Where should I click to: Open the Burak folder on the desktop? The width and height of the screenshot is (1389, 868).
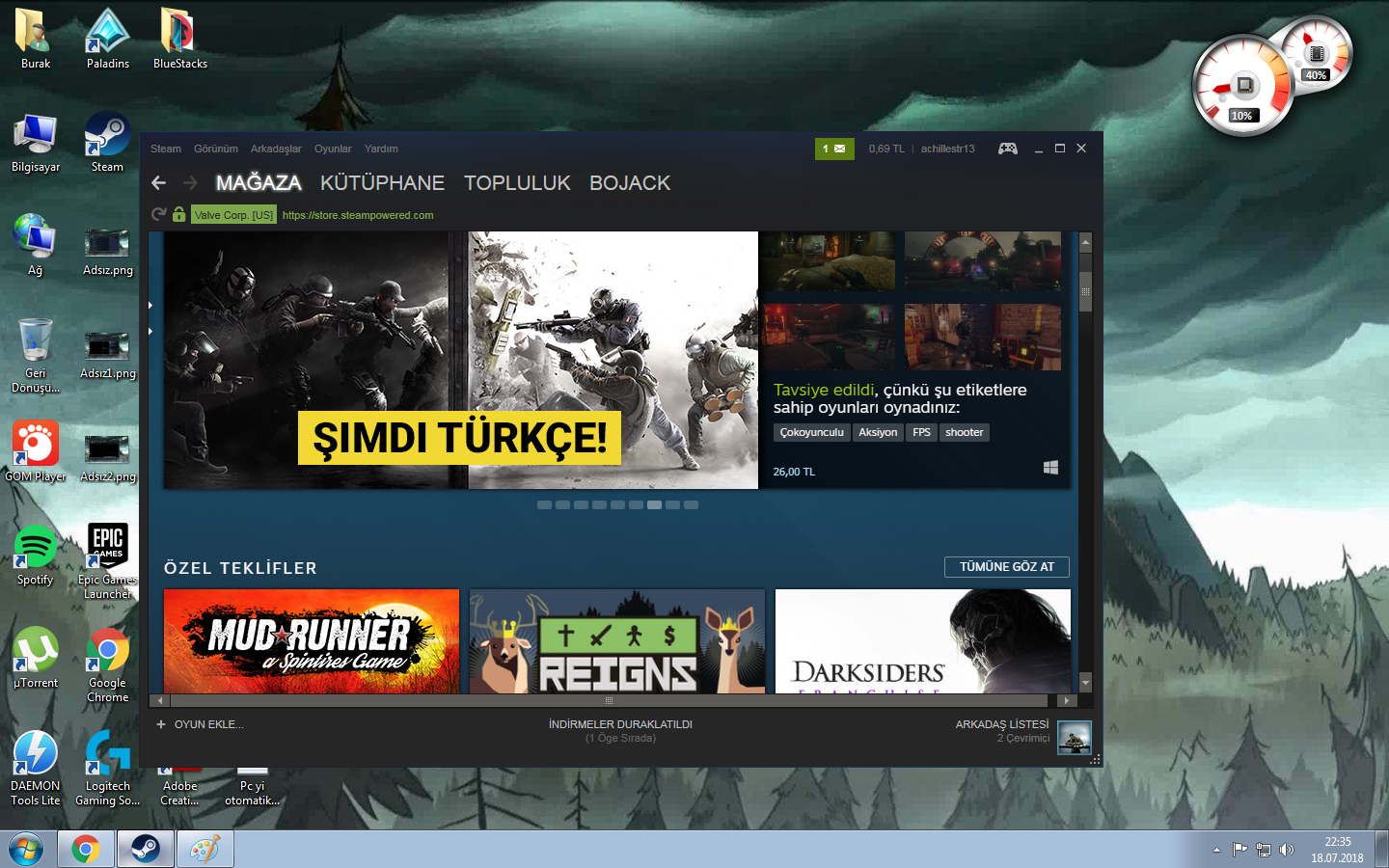(x=36, y=40)
